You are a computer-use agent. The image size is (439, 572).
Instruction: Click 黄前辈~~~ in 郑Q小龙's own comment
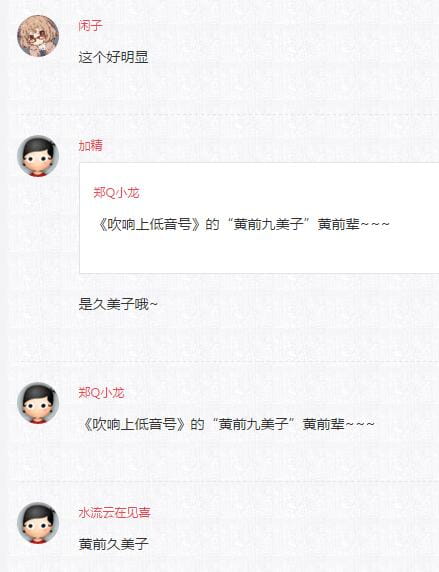[x=339, y=424]
